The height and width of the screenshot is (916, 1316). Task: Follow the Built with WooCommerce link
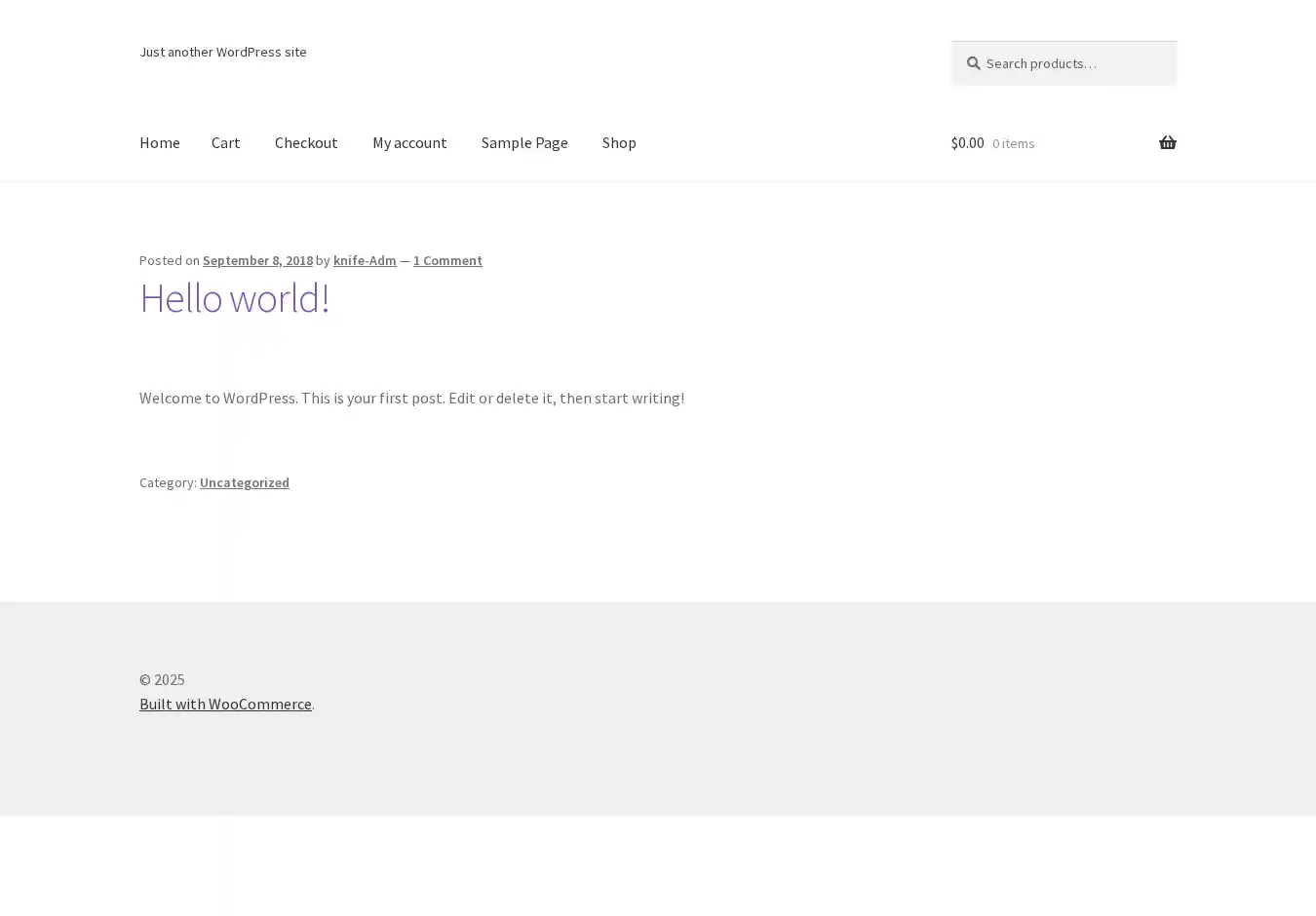(225, 704)
